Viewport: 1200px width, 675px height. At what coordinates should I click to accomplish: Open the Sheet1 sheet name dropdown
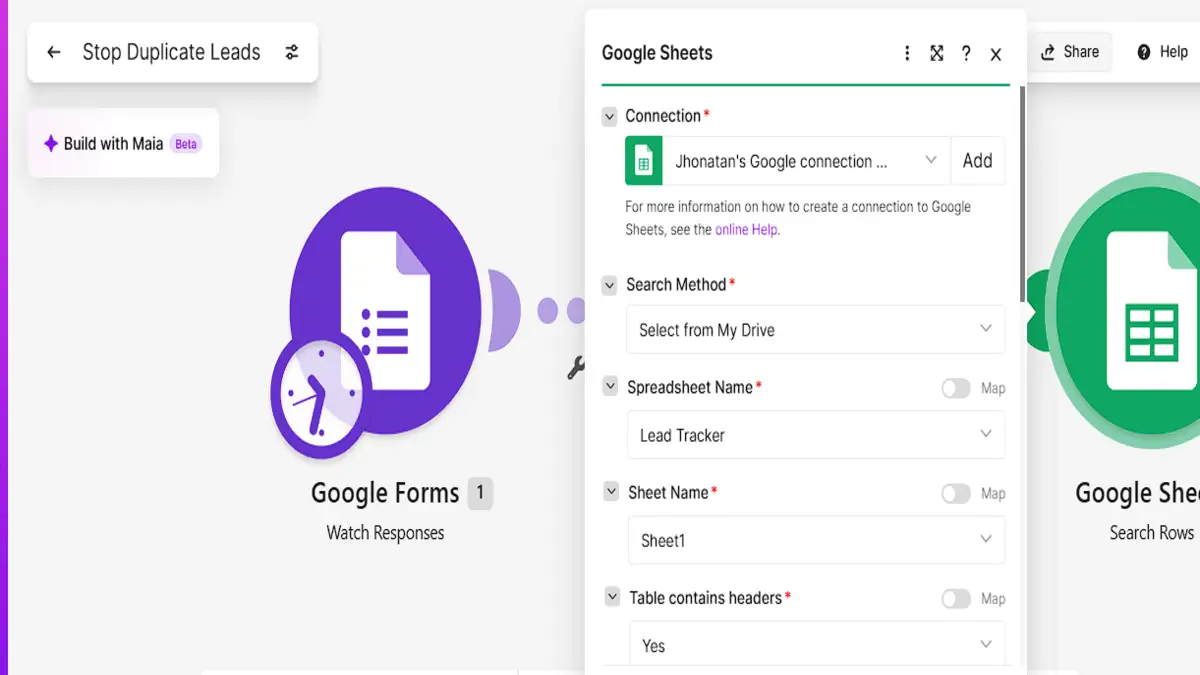(x=816, y=540)
